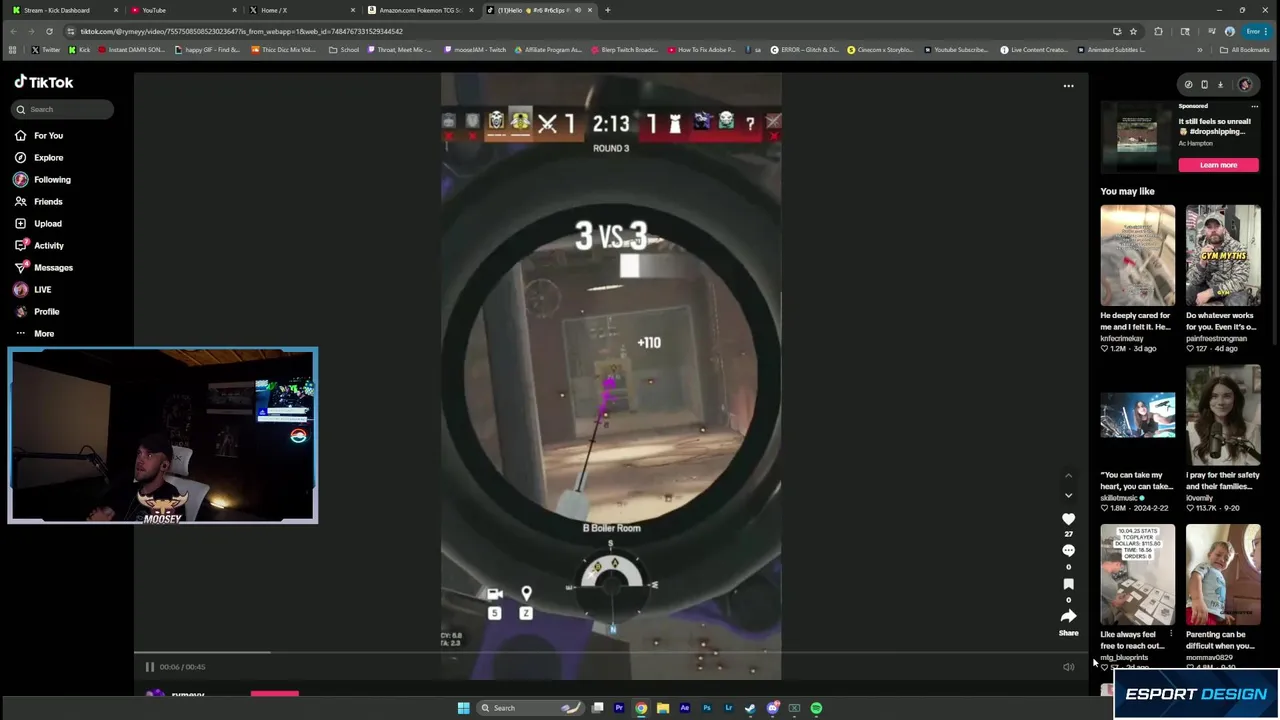Go to the previous video arrow
This screenshot has width=1280, height=720.
coord(1068,476)
